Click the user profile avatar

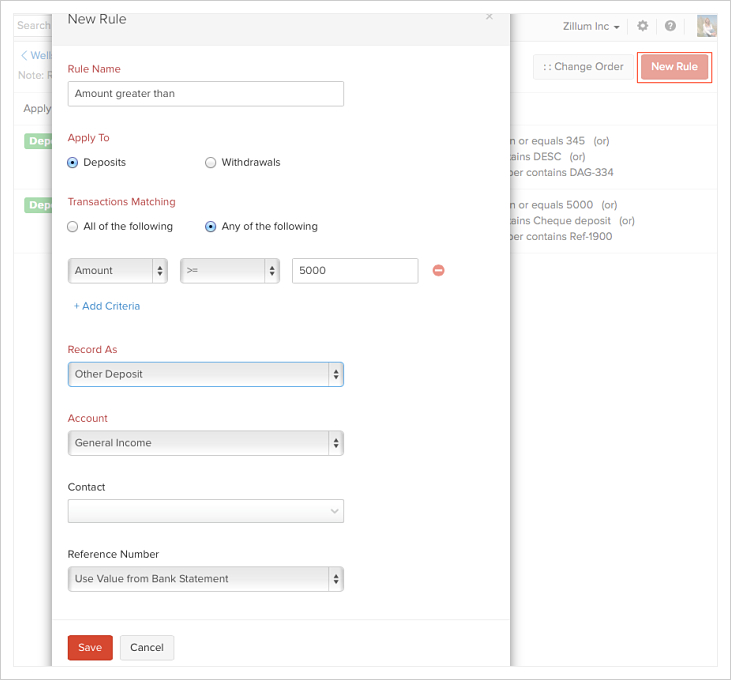point(706,26)
